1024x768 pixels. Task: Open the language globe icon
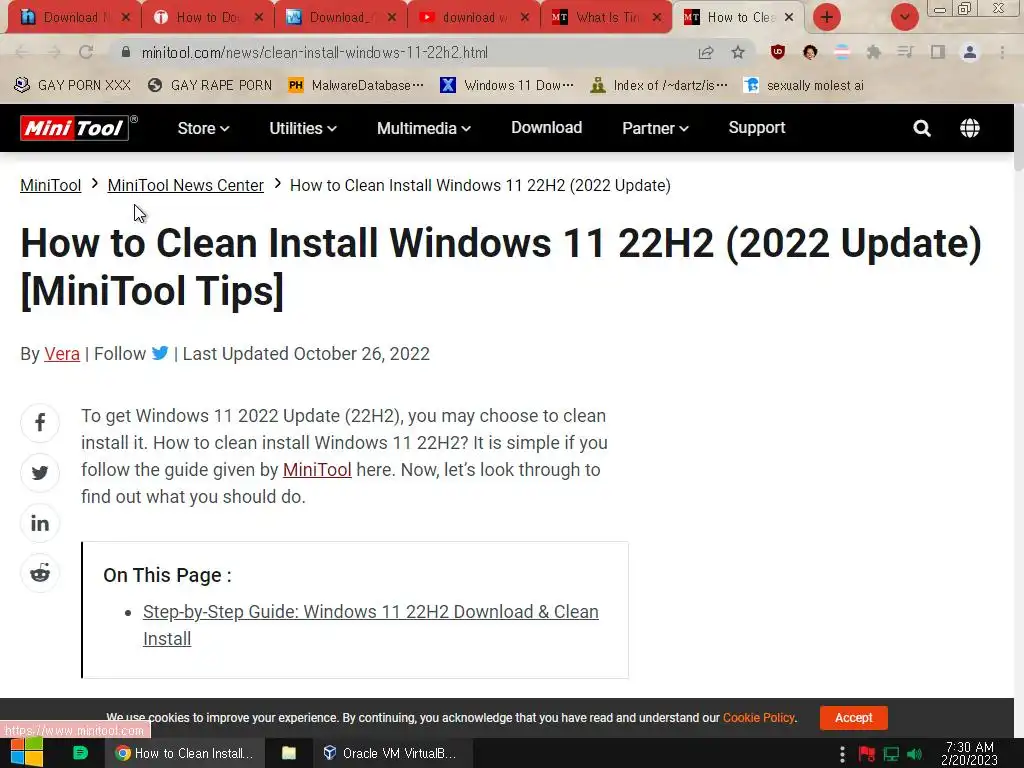(x=970, y=128)
